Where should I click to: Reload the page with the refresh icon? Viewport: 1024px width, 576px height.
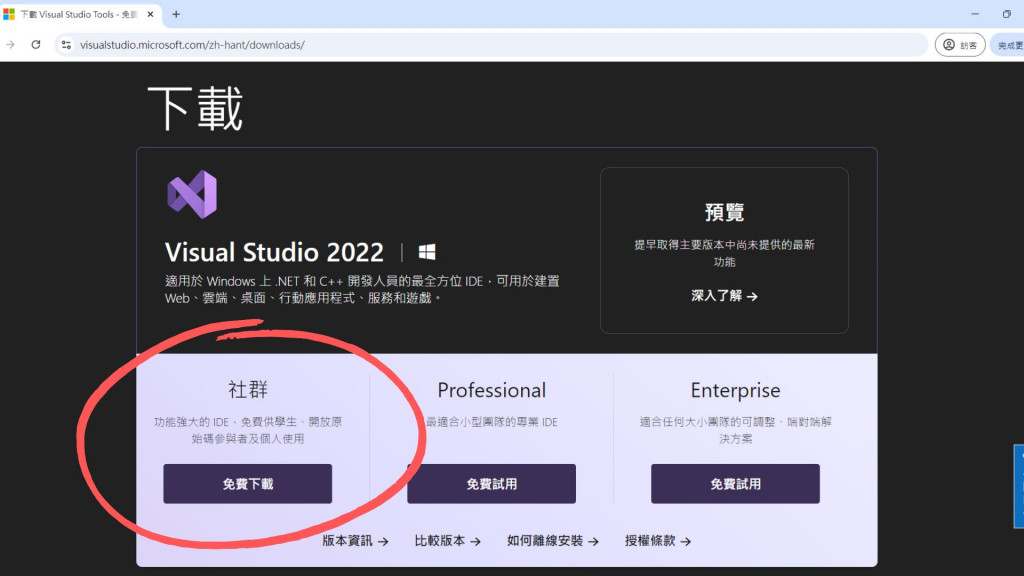tap(36, 44)
